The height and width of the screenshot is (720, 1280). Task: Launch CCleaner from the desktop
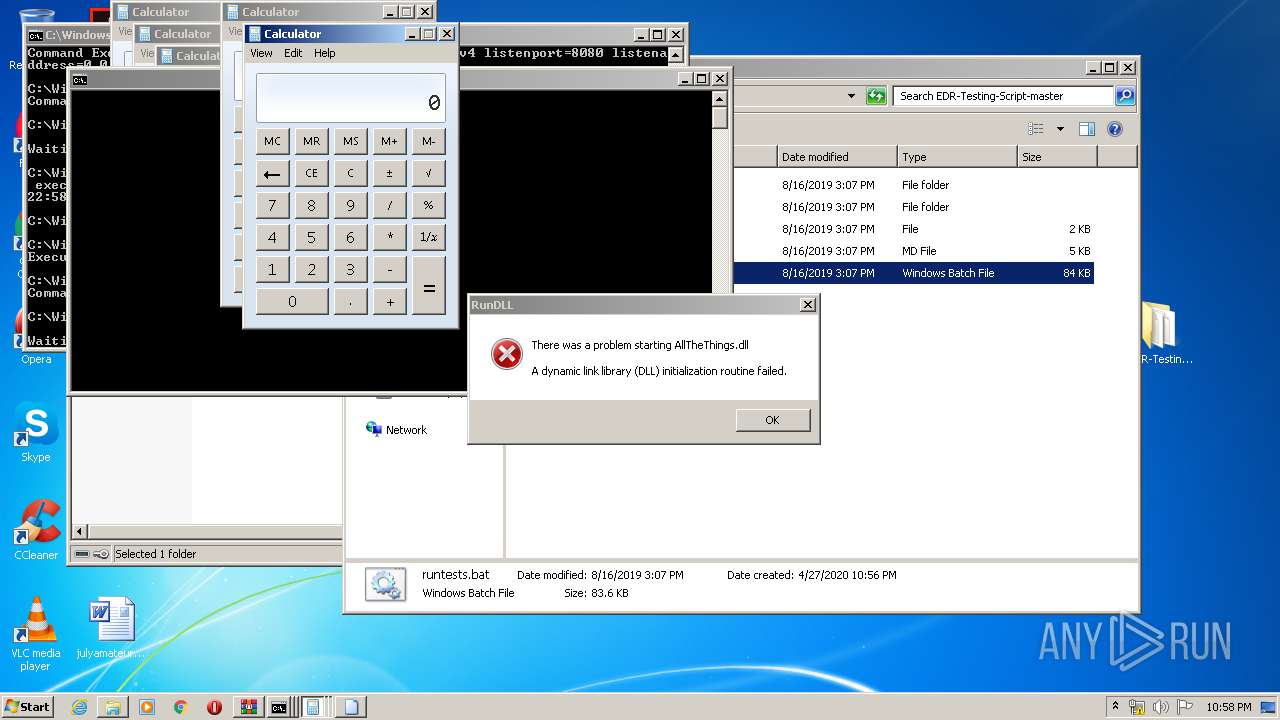click(x=36, y=530)
